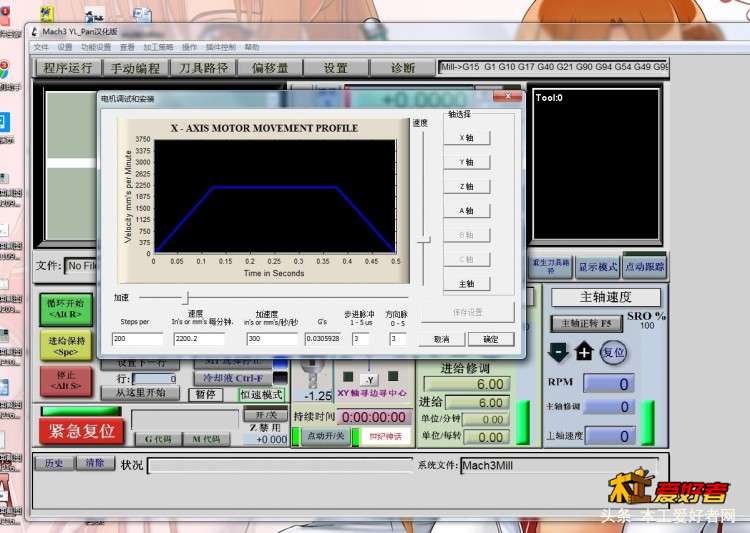Click the 步进脉冲 1-5 us field
The image size is (750, 533).
(x=360, y=339)
